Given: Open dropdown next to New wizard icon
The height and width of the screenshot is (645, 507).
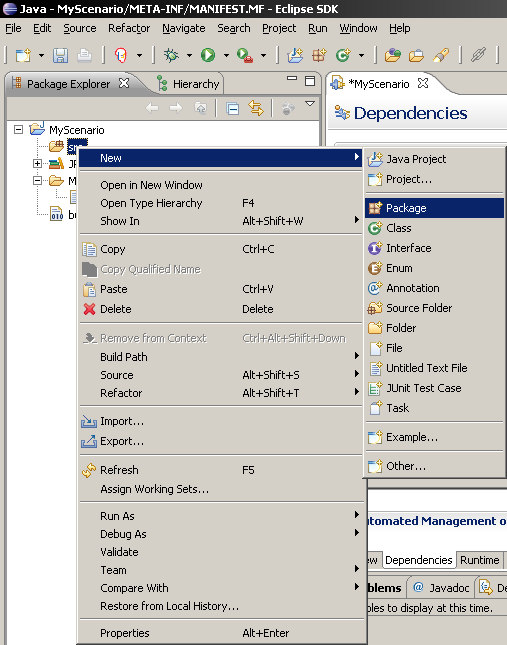Looking at the screenshot, I should (41, 55).
